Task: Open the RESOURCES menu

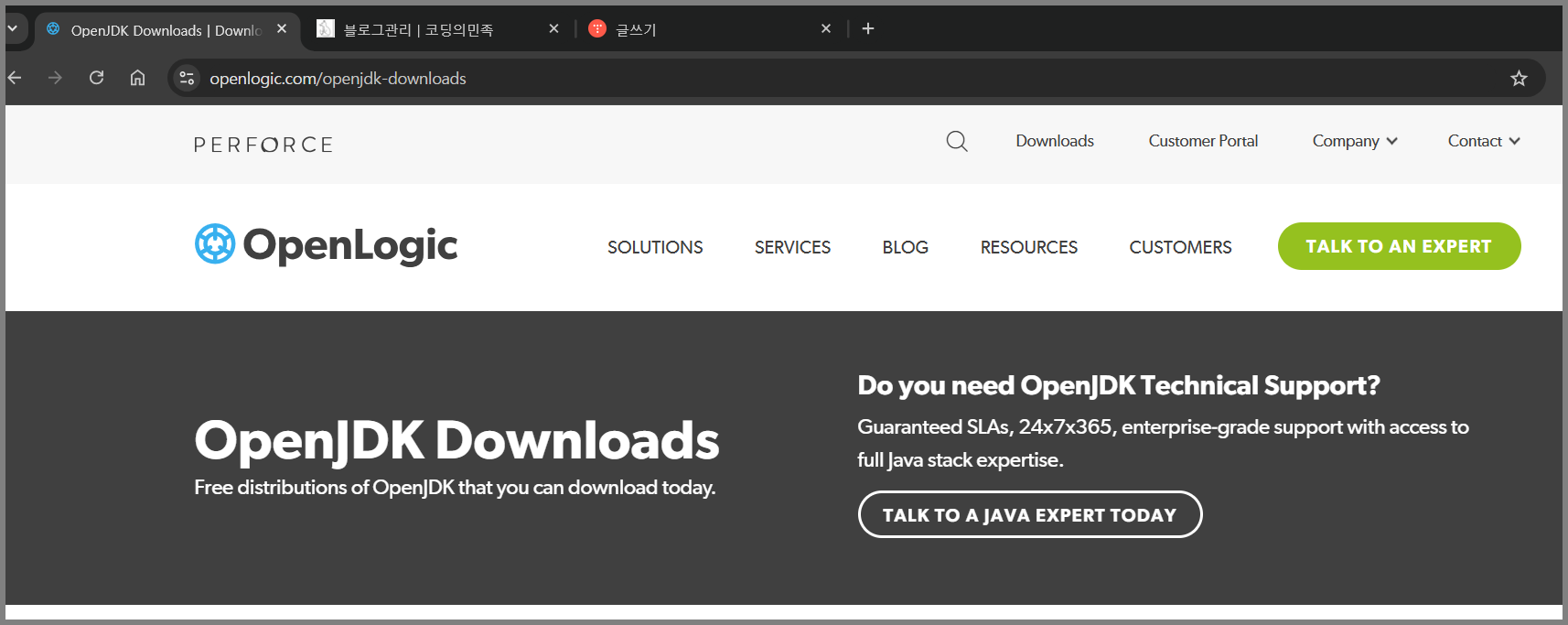Action: click(x=1029, y=247)
